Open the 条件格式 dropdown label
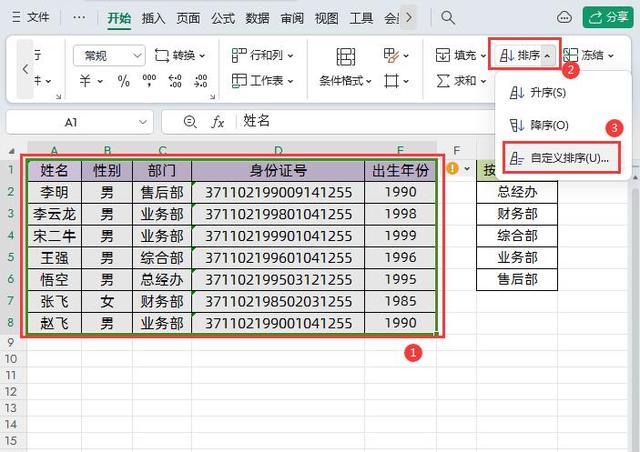This screenshot has height=452, width=640. pos(345,81)
